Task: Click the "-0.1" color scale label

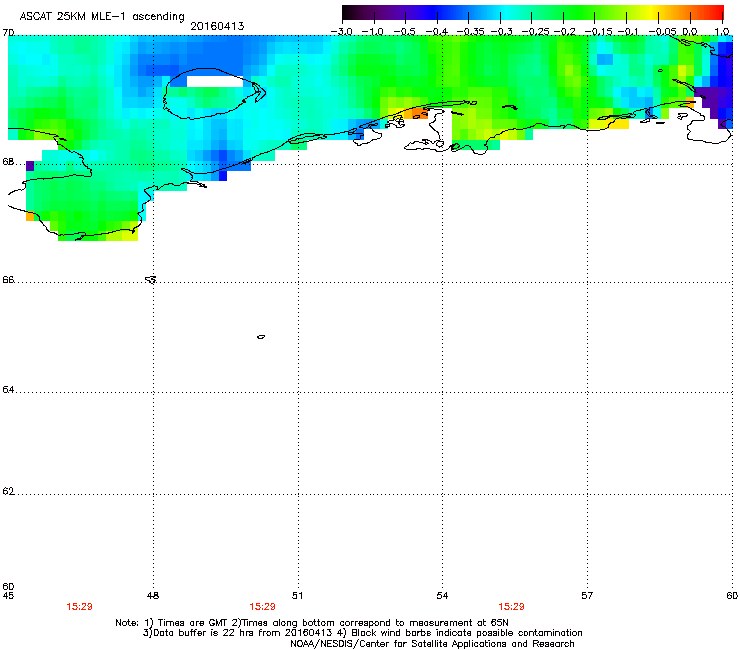Action: [628, 32]
